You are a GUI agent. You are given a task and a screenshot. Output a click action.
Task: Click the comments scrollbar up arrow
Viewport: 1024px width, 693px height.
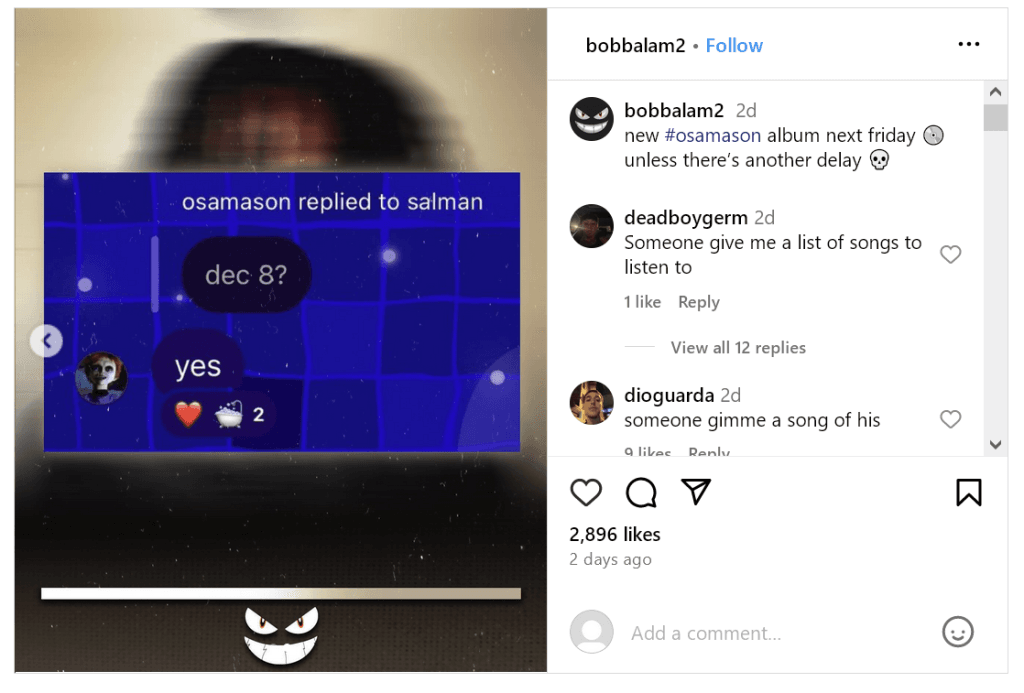click(995, 91)
